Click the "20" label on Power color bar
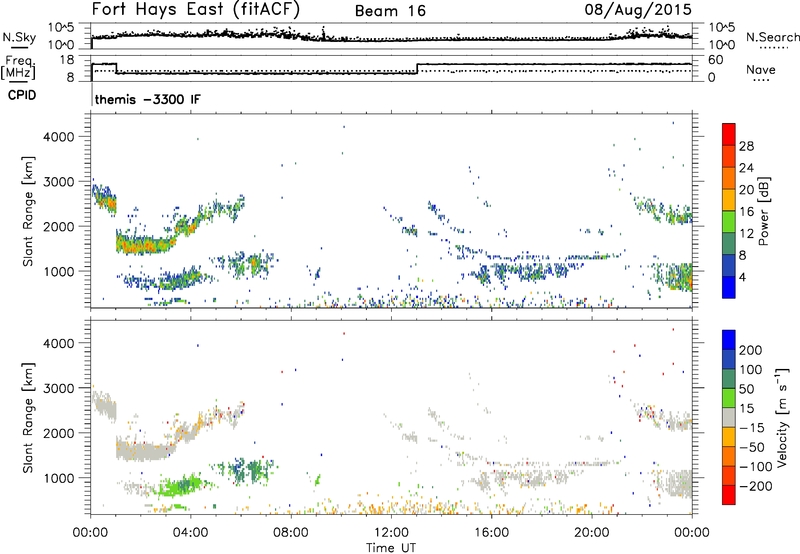The width and height of the screenshot is (800, 554). pyautogui.click(x=746, y=190)
